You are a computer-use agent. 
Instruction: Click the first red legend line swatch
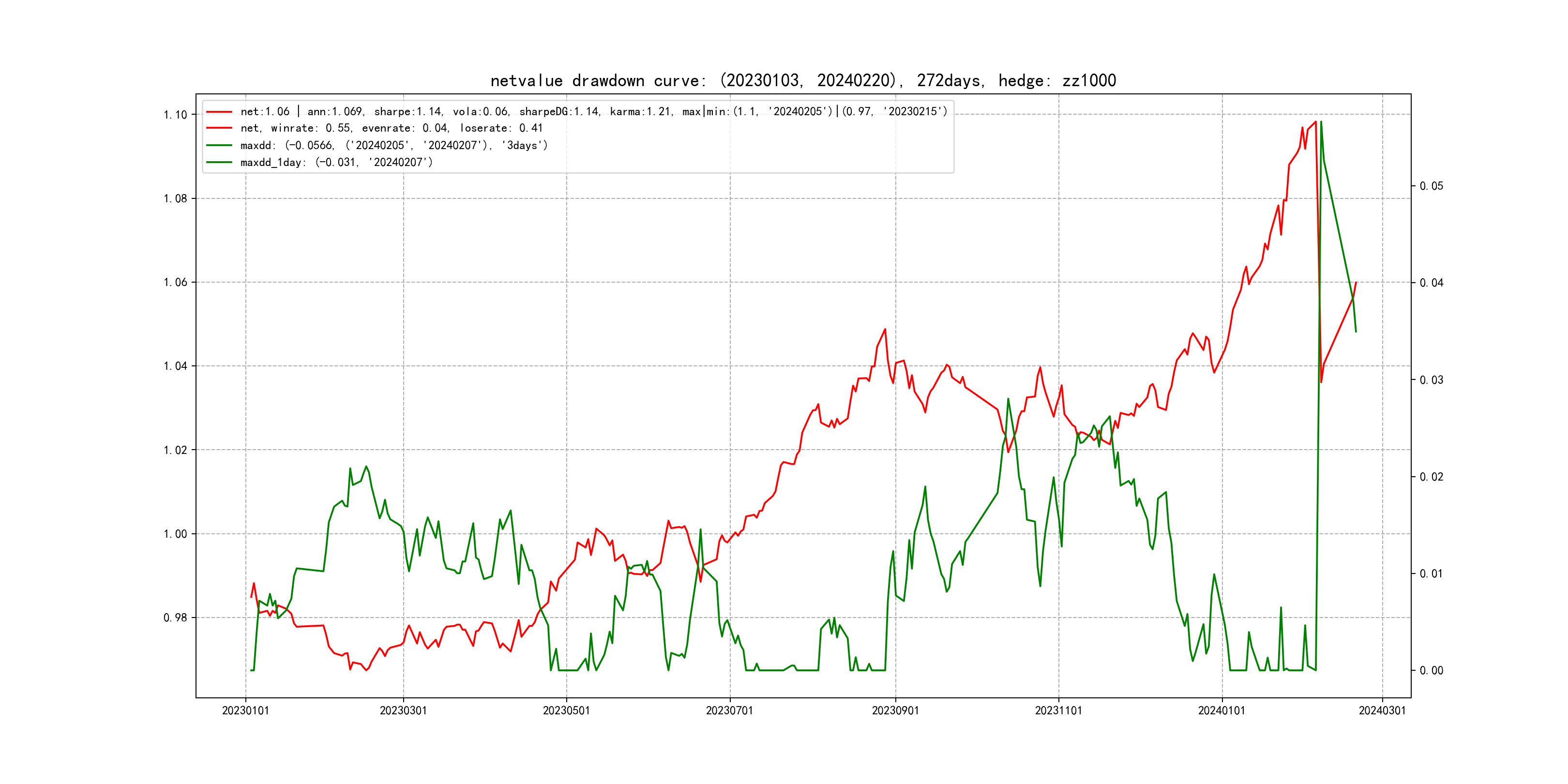[219, 112]
